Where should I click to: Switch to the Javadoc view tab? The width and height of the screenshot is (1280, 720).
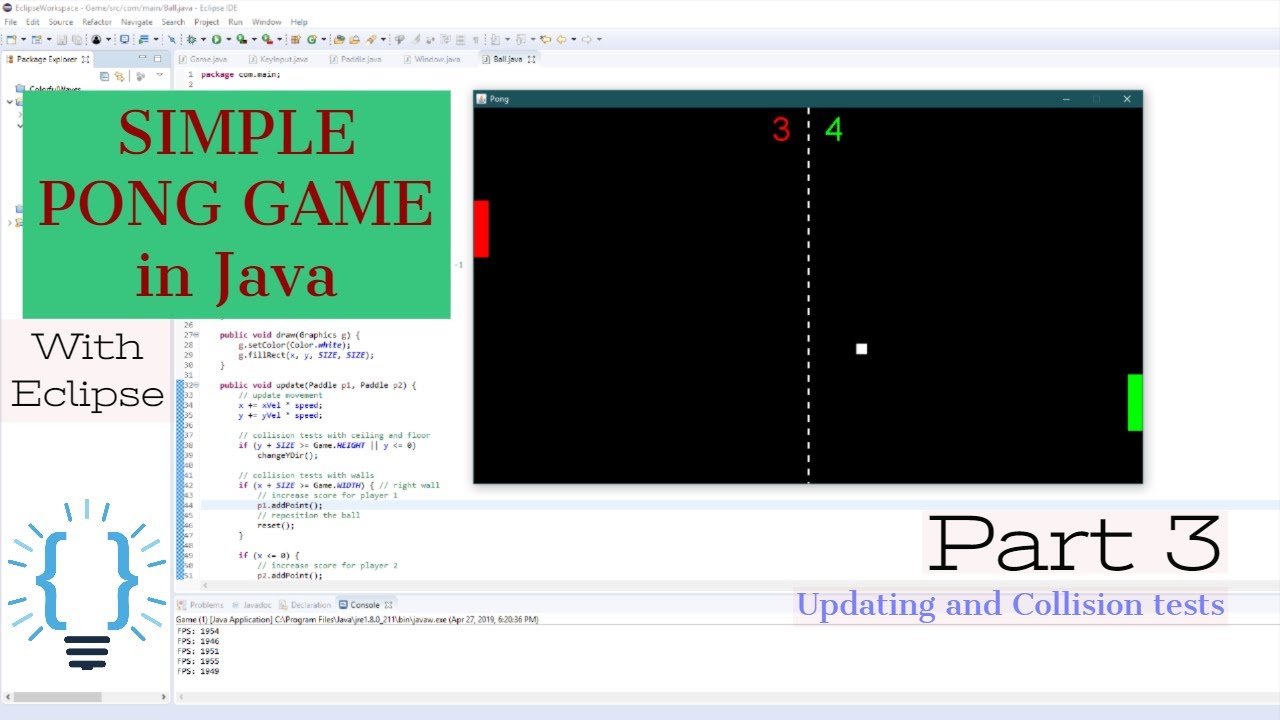tap(252, 604)
